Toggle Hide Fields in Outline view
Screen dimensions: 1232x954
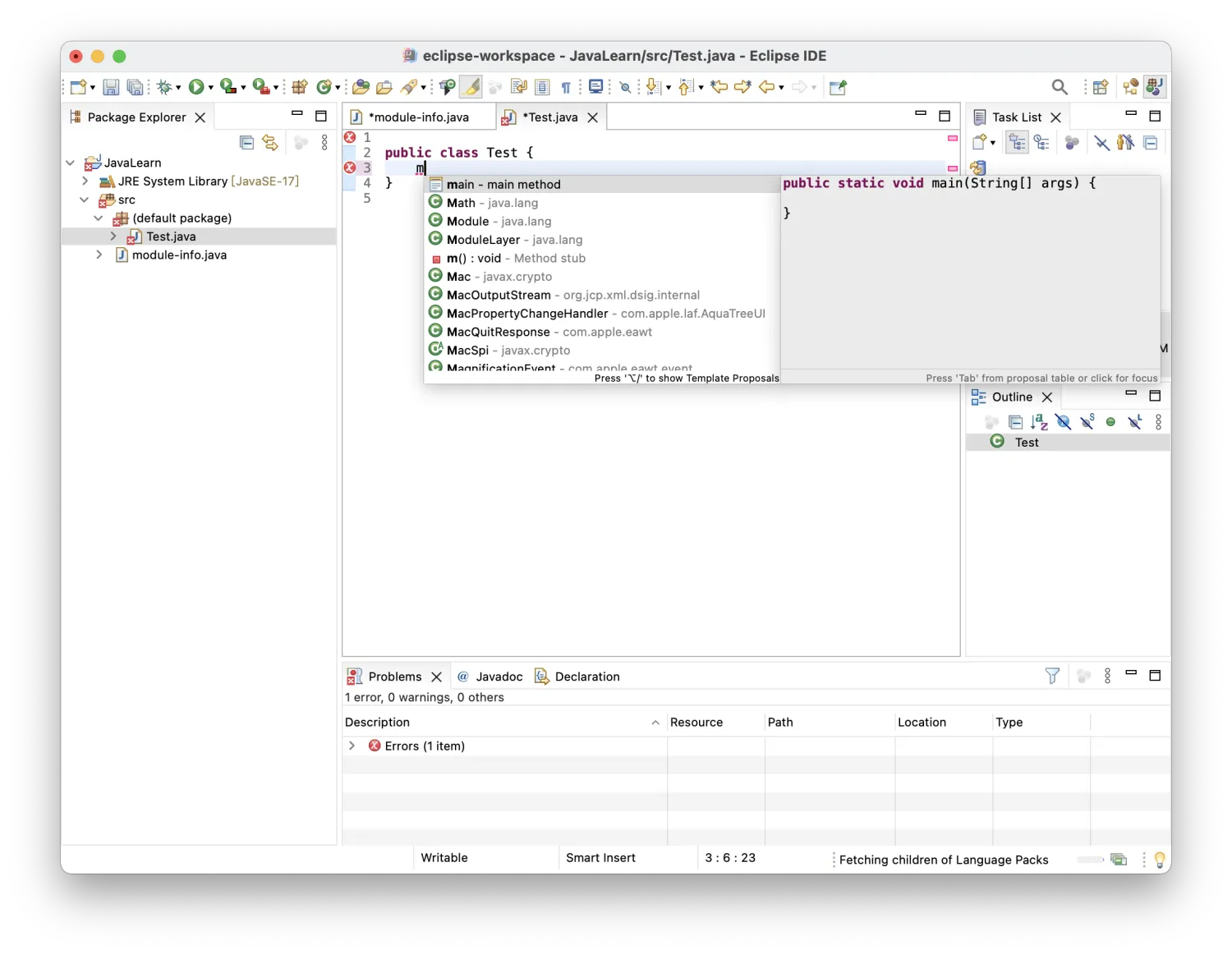pos(1064,422)
